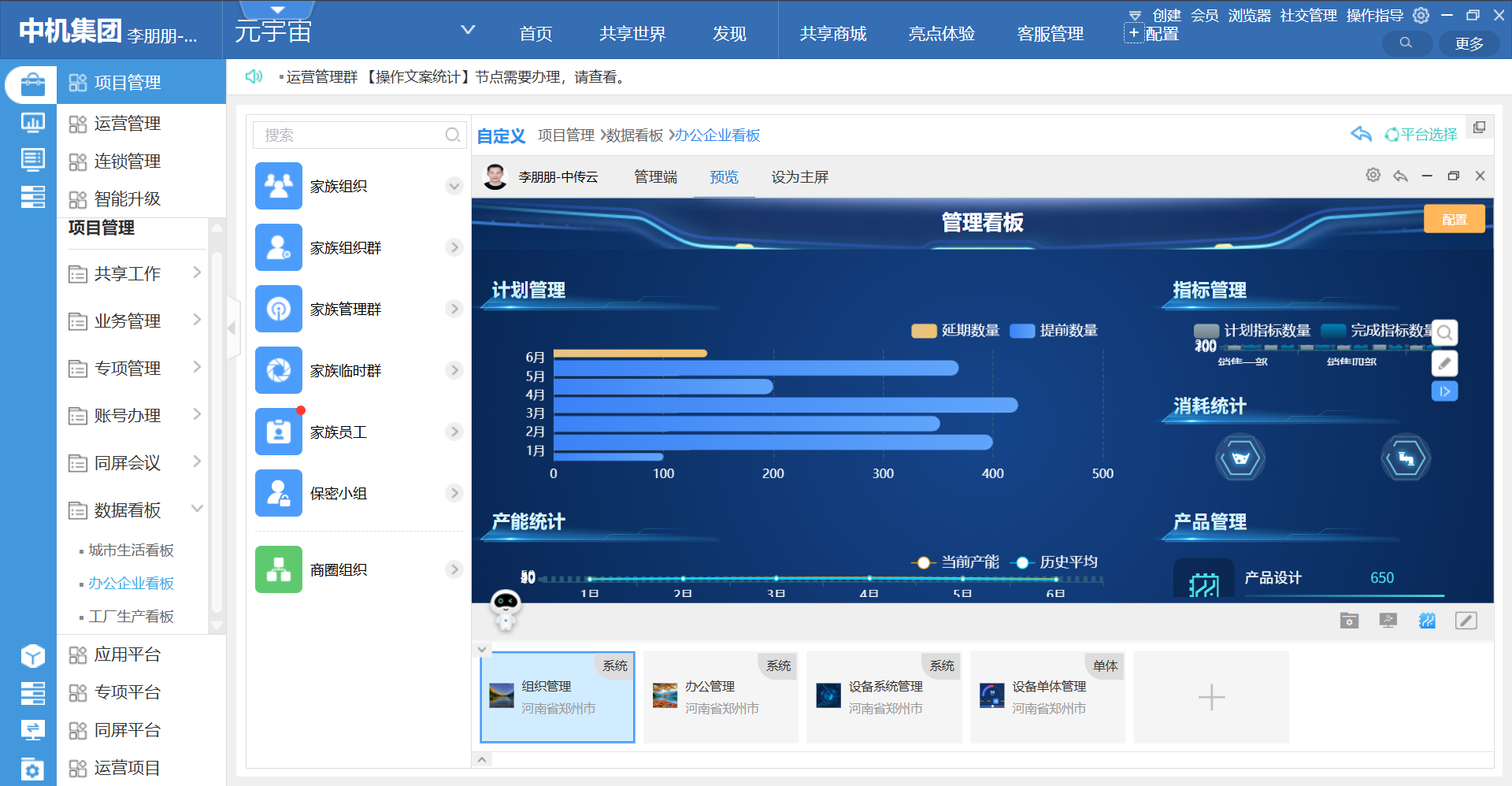Screen dimensions: 1512x786
Task: Select the 办公管理 system thumbnail card
Action: tap(721, 697)
